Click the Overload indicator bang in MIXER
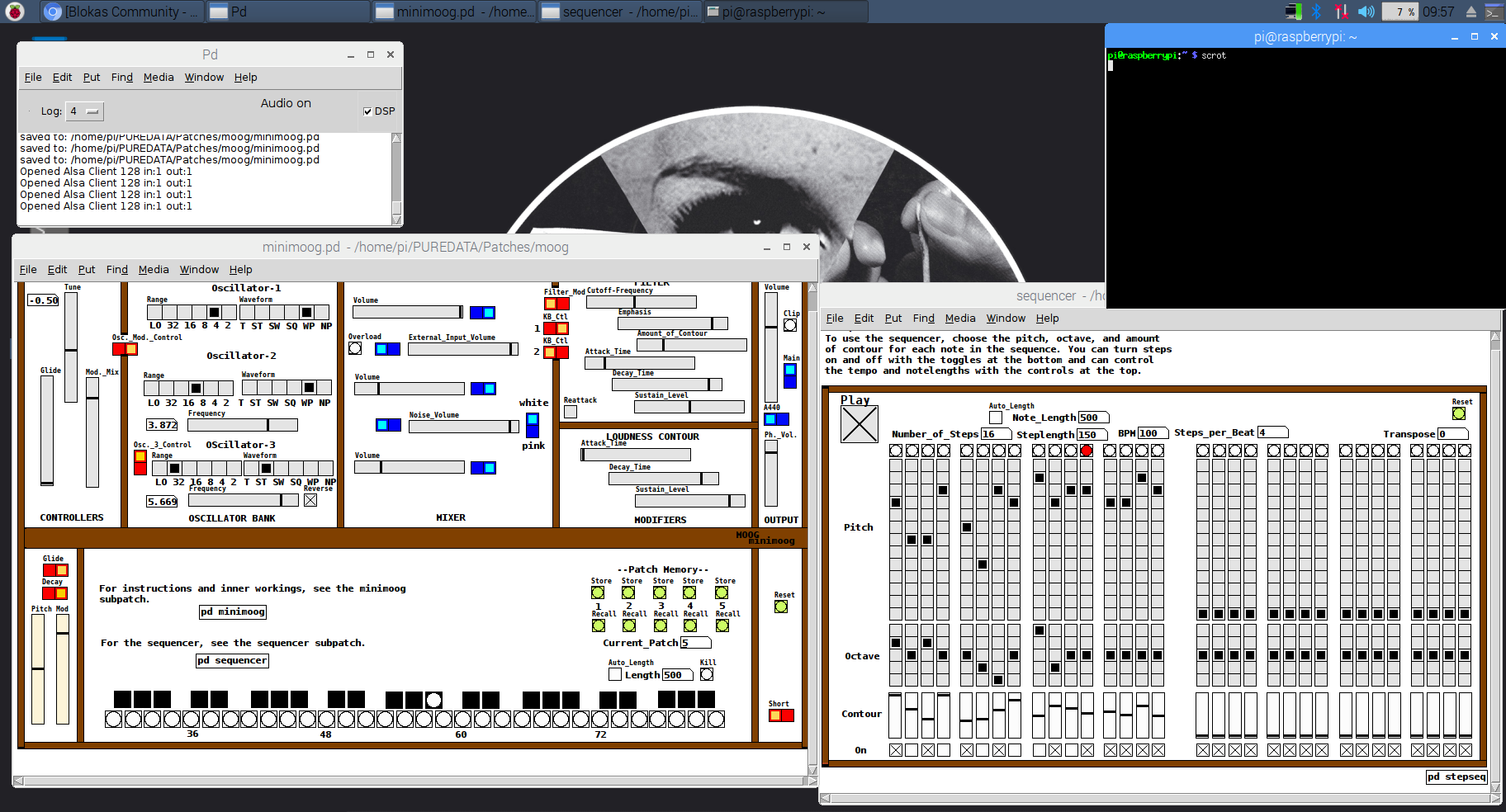The width and height of the screenshot is (1506, 812). click(x=355, y=348)
